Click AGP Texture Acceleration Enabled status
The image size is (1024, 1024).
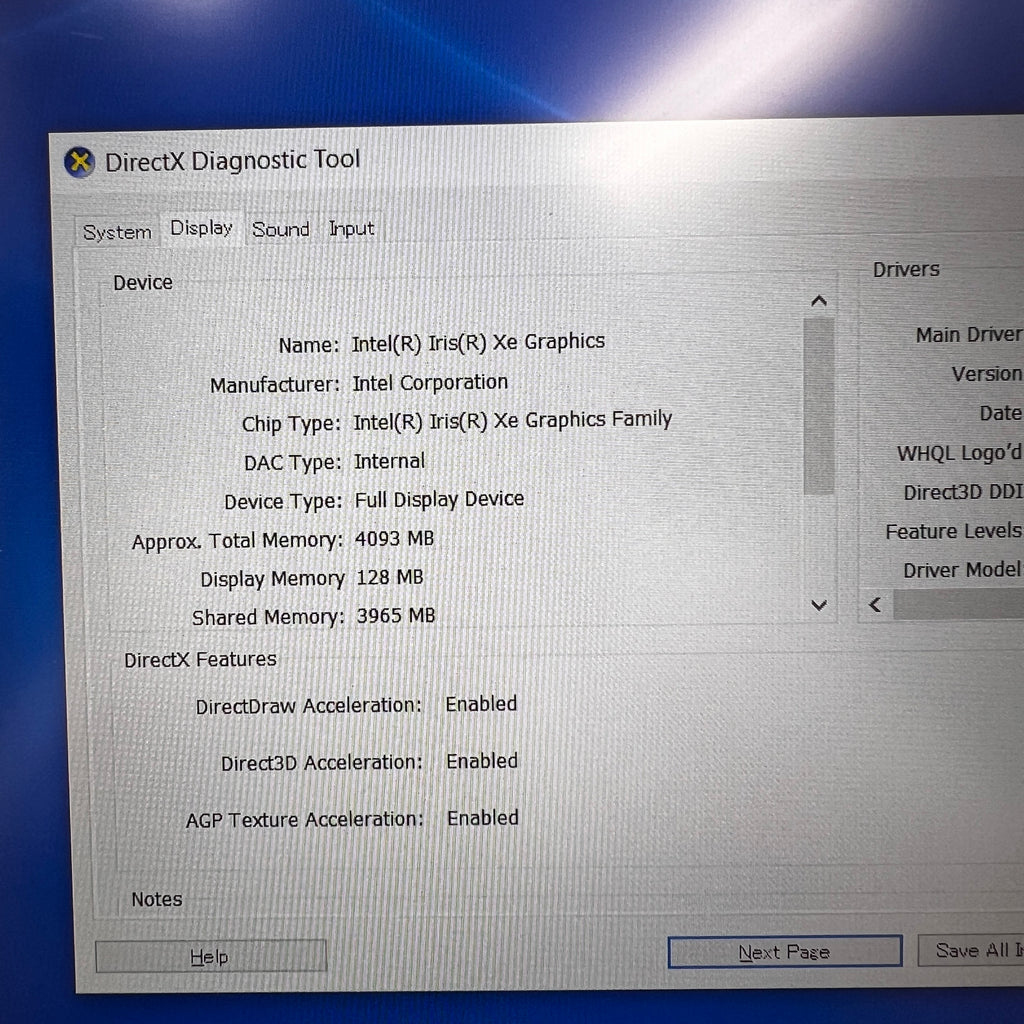[x=483, y=818]
